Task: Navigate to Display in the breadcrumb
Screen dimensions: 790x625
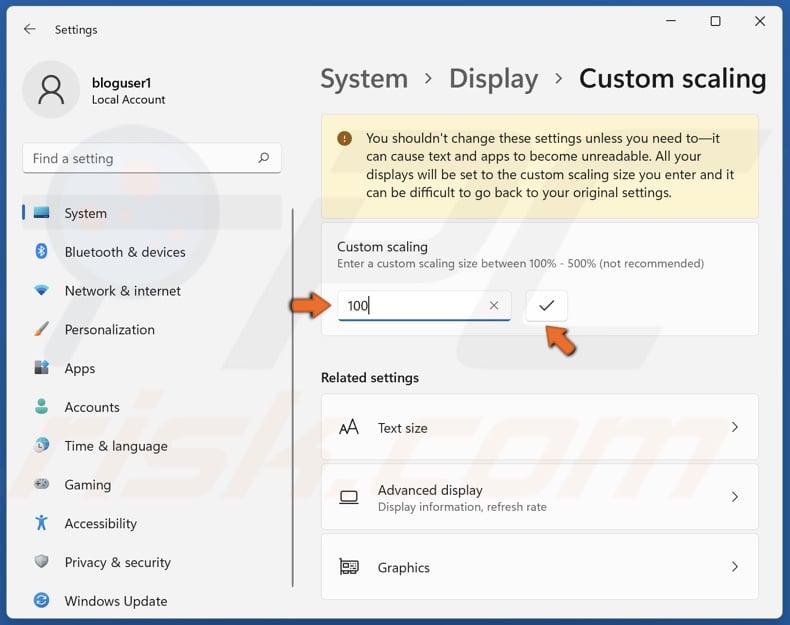Action: (x=494, y=79)
